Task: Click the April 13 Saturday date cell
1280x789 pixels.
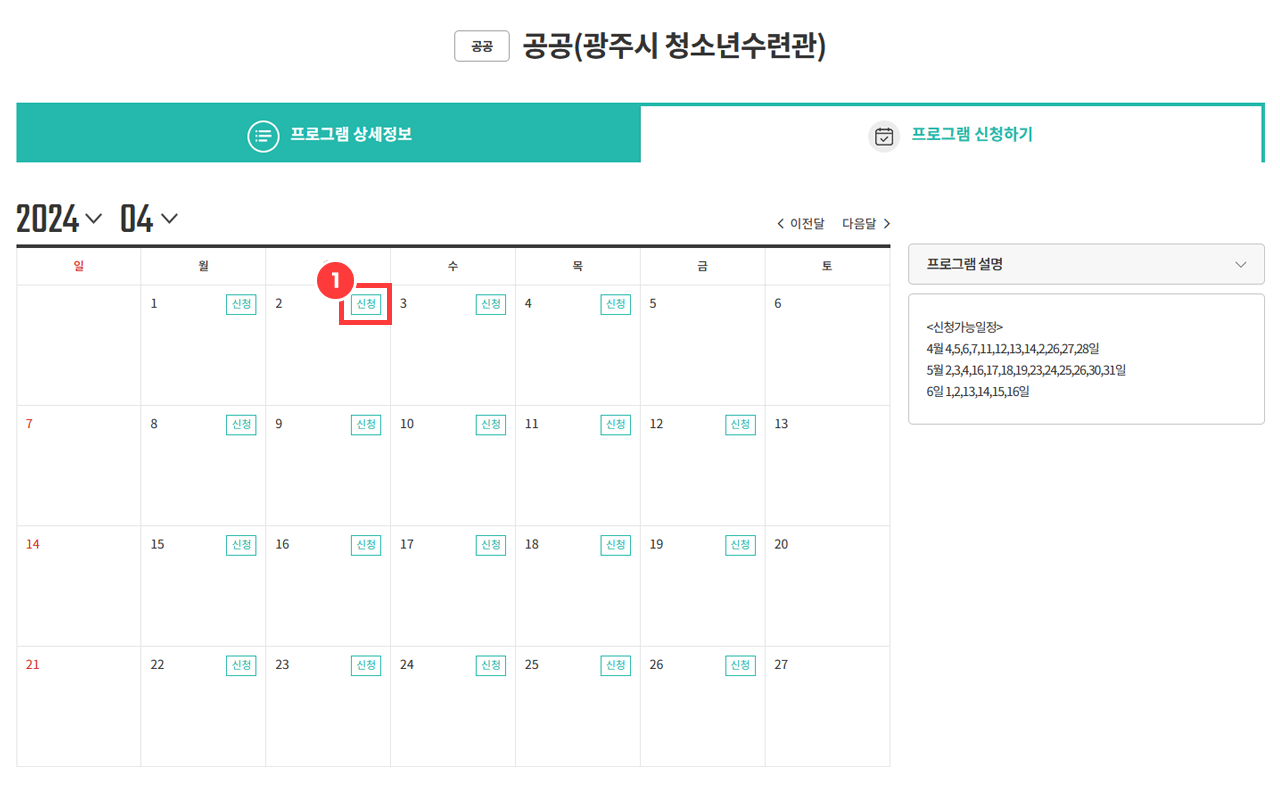Action: pos(827,465)
